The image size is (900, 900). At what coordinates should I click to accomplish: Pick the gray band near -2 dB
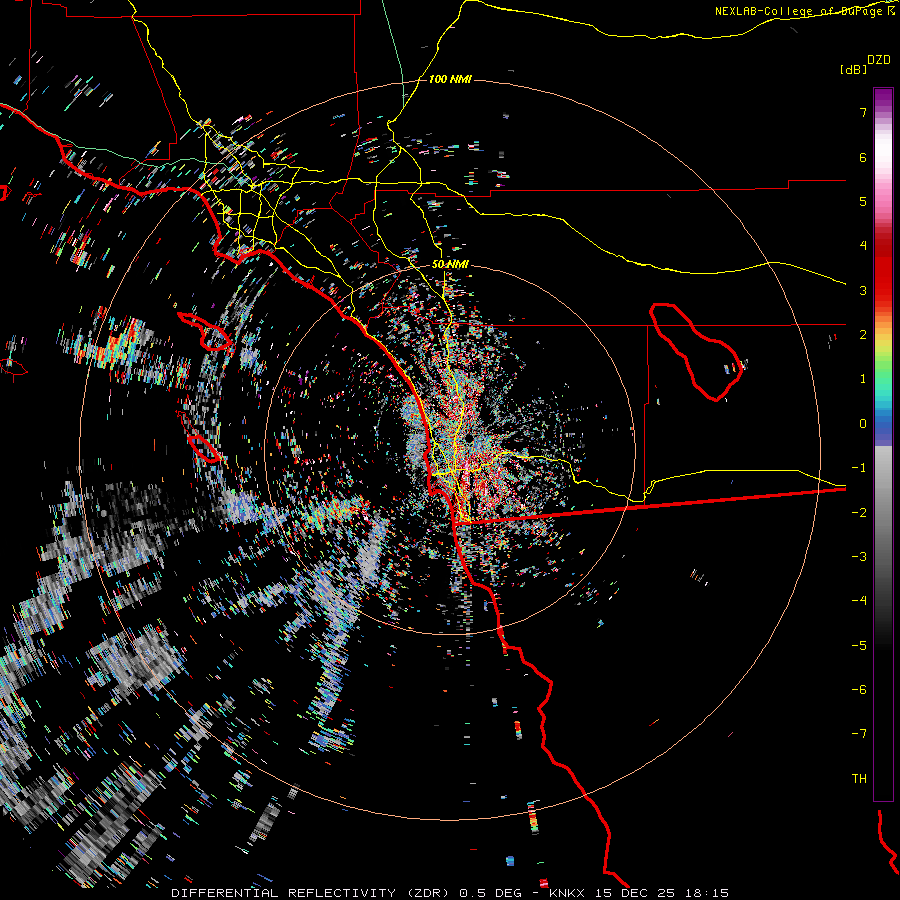click(883, 513)
